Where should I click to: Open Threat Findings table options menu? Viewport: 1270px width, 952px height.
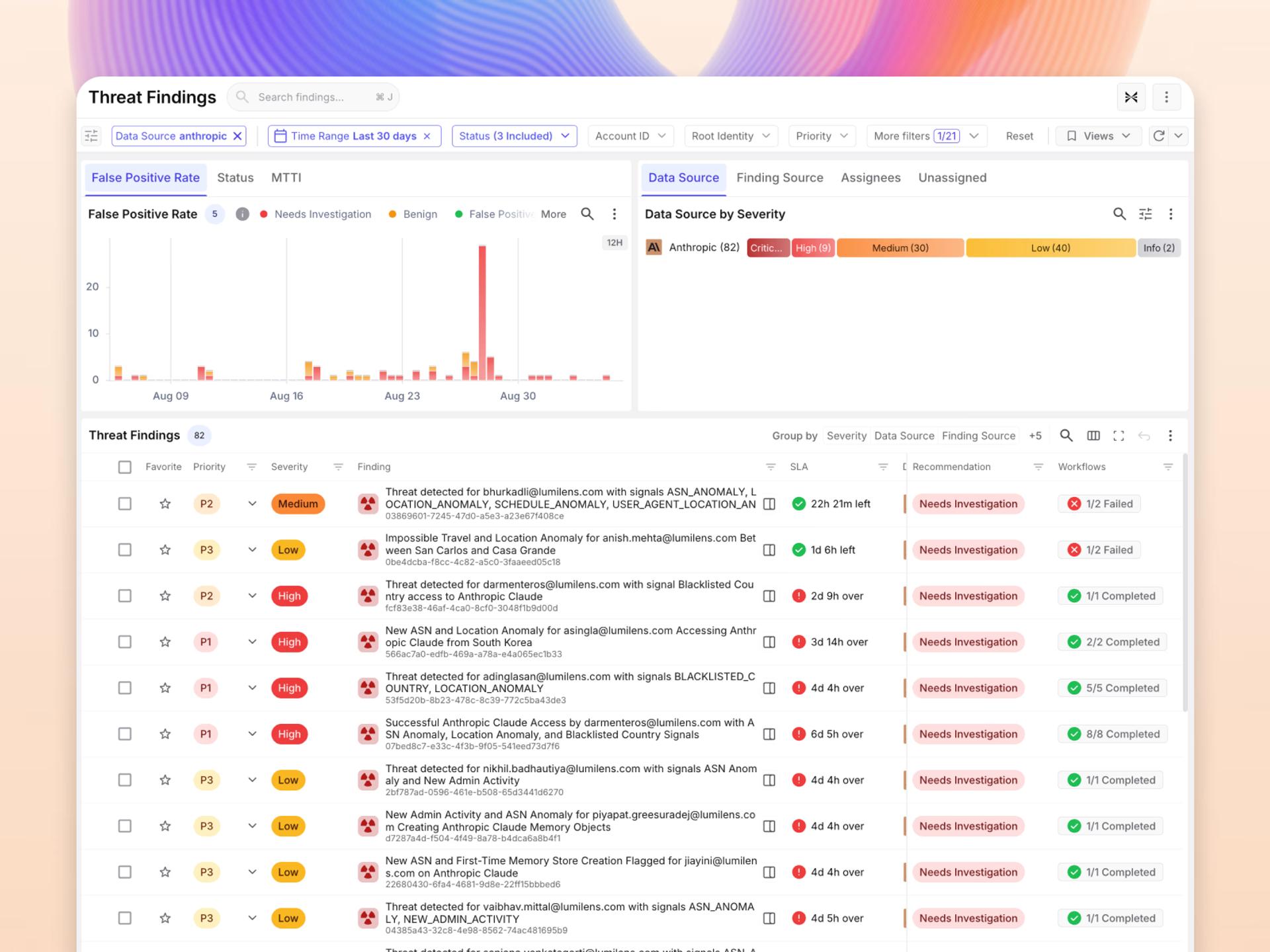tap(1170, 436)
